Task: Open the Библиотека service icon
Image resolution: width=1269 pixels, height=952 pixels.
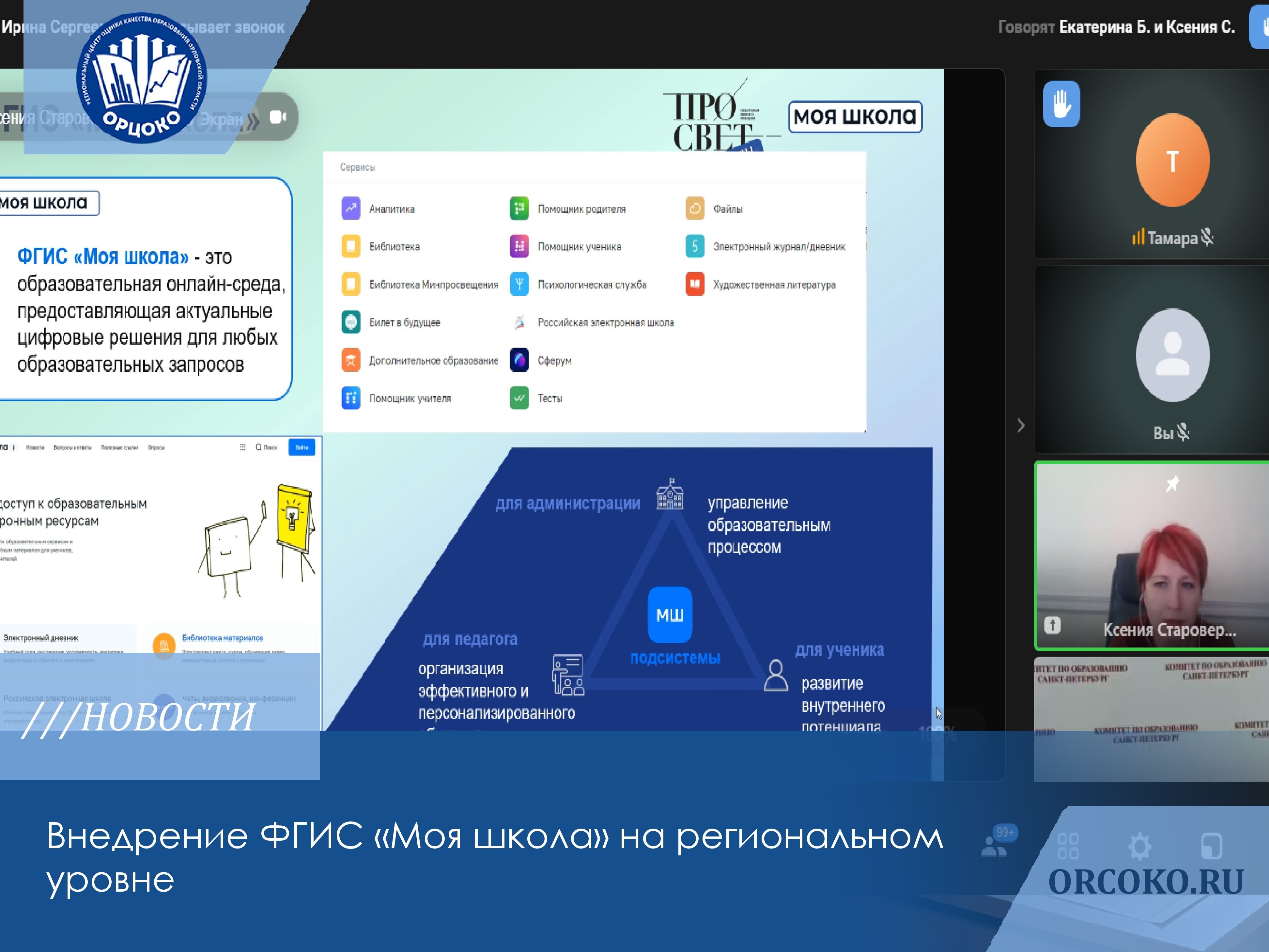Action: [350, 246]
